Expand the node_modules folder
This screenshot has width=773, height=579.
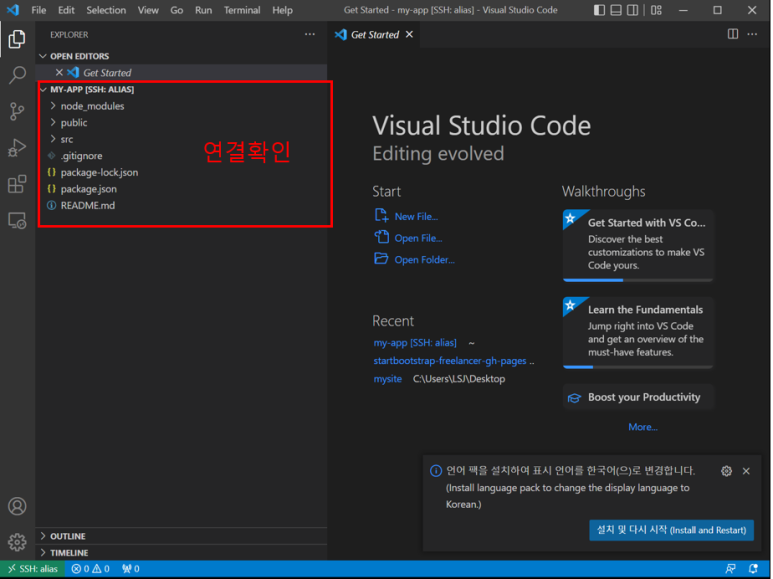(53, 106)
